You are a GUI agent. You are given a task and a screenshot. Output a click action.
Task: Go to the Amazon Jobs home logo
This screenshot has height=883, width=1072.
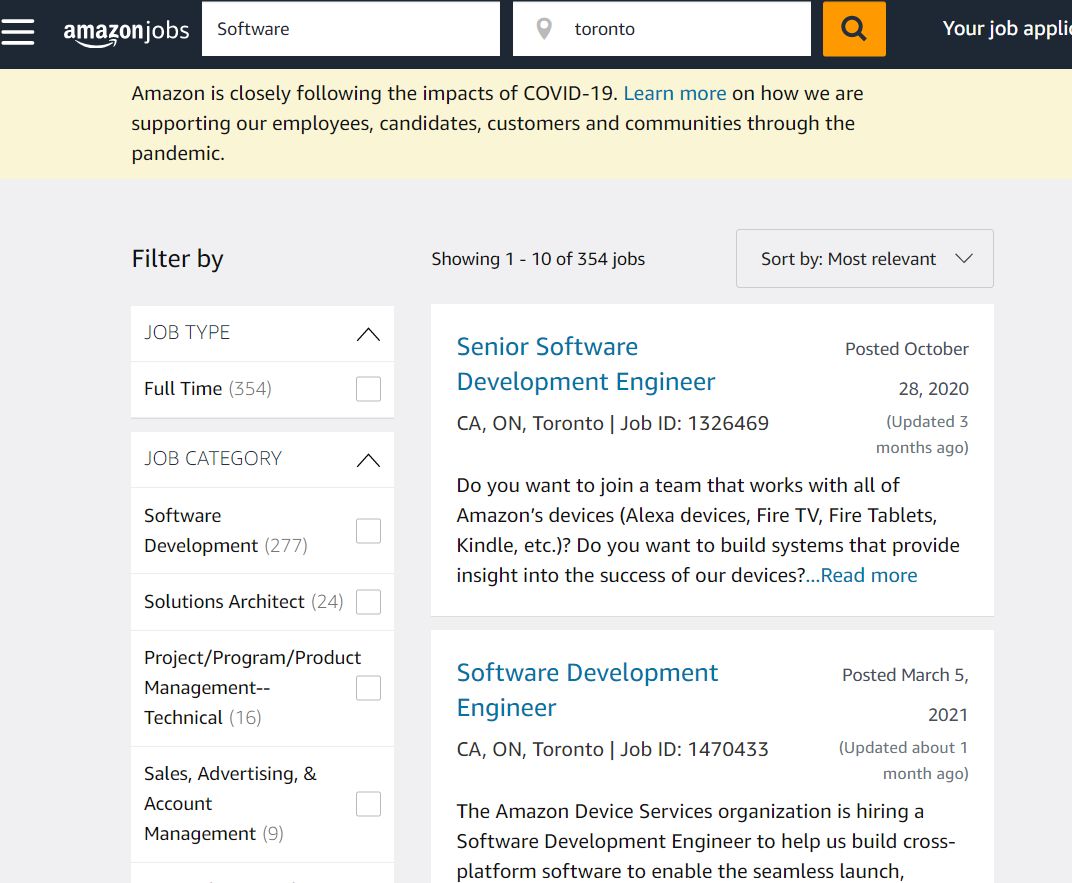point(126,32)
